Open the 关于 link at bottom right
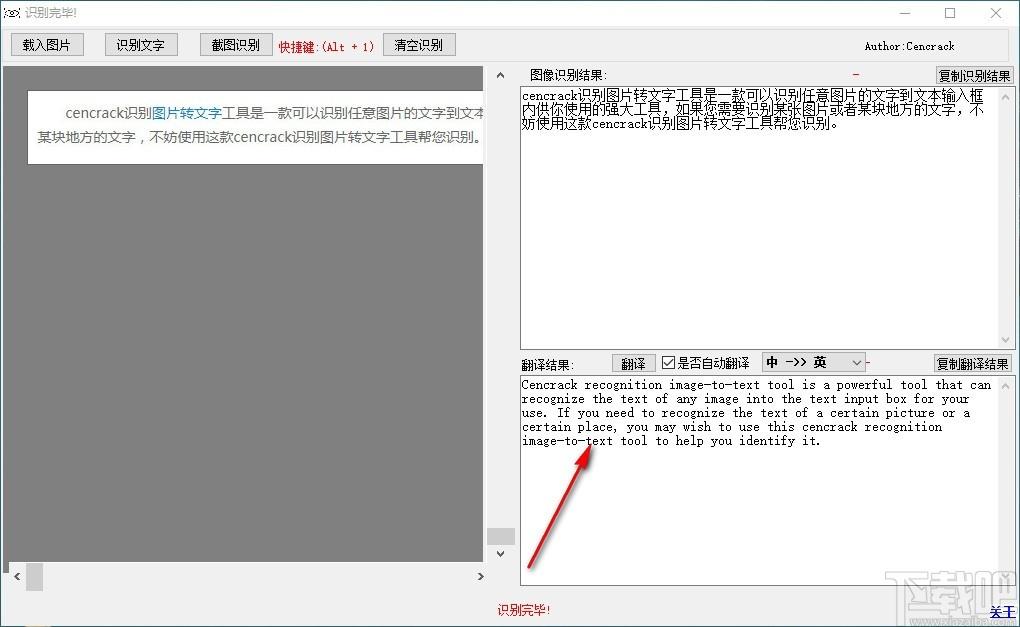The height and width of the screenshot is (627, 1020). coord(1001,612)
